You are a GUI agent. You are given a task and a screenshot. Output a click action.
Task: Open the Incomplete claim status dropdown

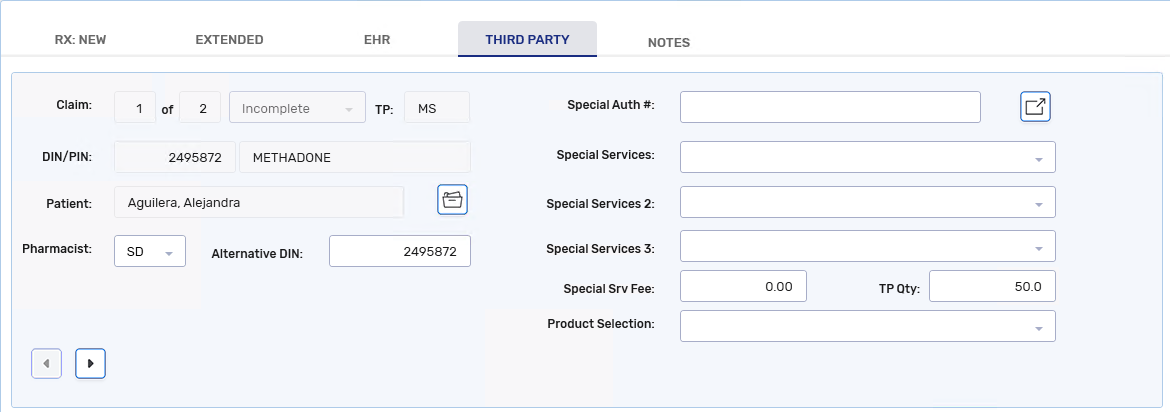coord(297,108)
